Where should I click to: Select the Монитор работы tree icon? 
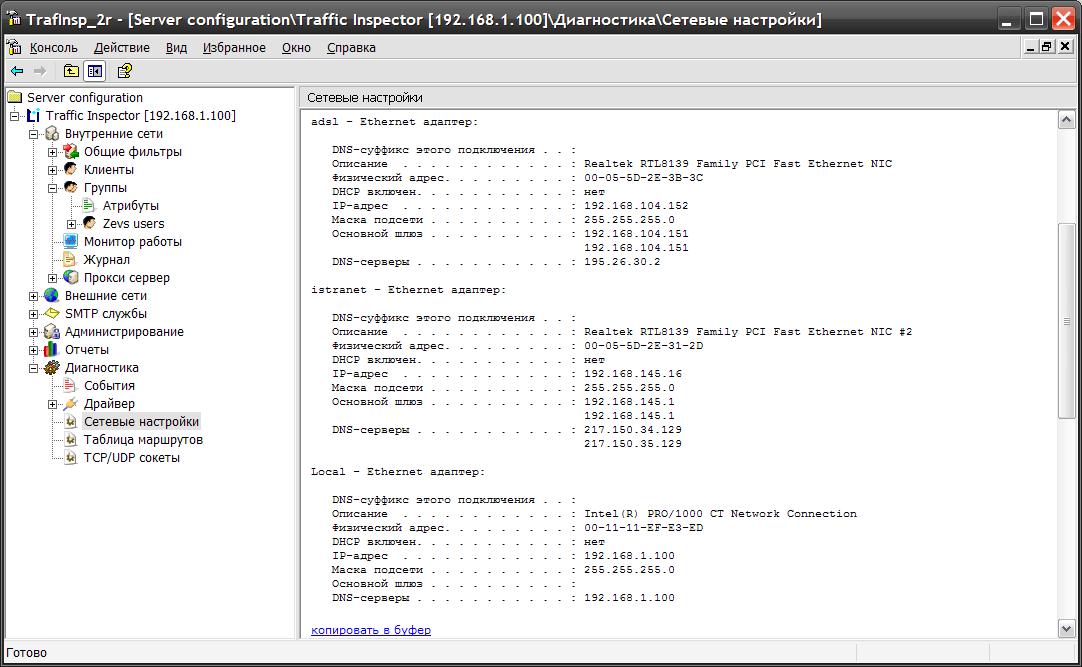(x=71, y=242)
